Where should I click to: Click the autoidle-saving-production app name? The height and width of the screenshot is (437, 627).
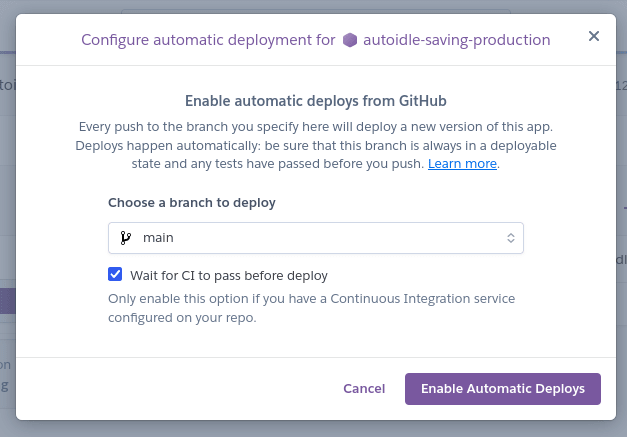[457, 41]
